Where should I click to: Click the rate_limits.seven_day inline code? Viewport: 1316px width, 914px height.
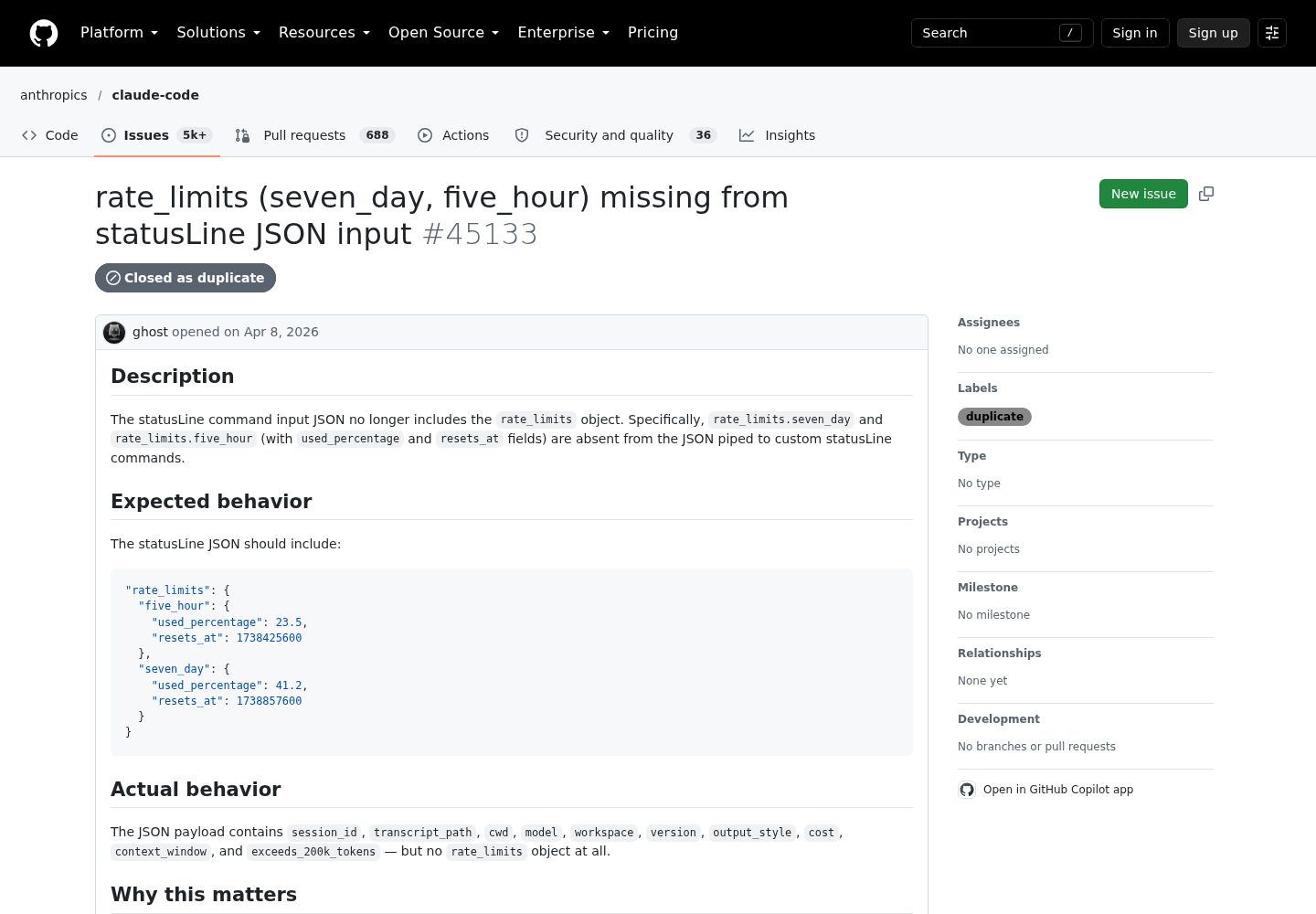781,420
